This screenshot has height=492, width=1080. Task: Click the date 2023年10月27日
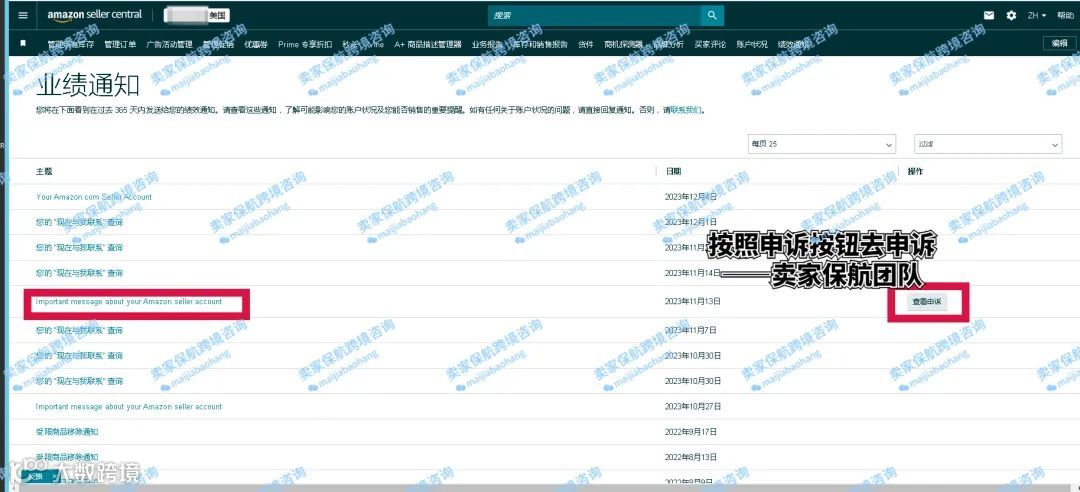coord(693,407)
